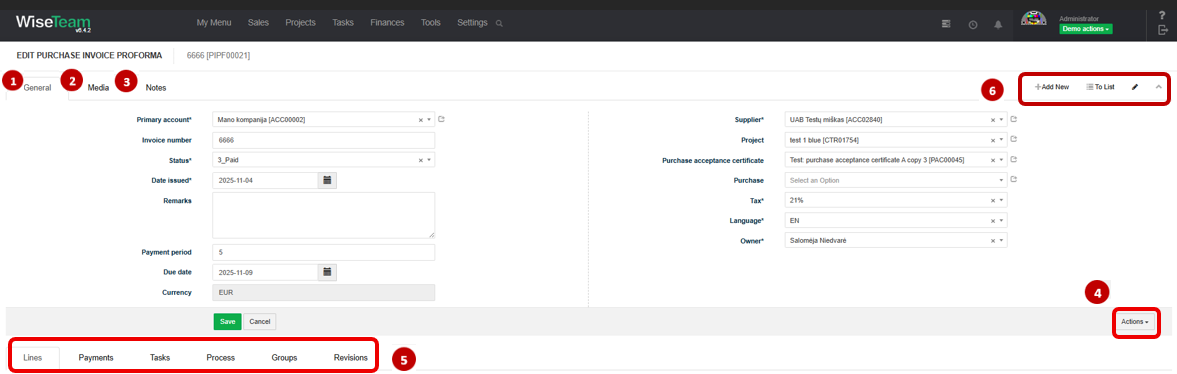Open the Actions dropdown button
The image size is (1177, 374).
tap(1135, 322)
